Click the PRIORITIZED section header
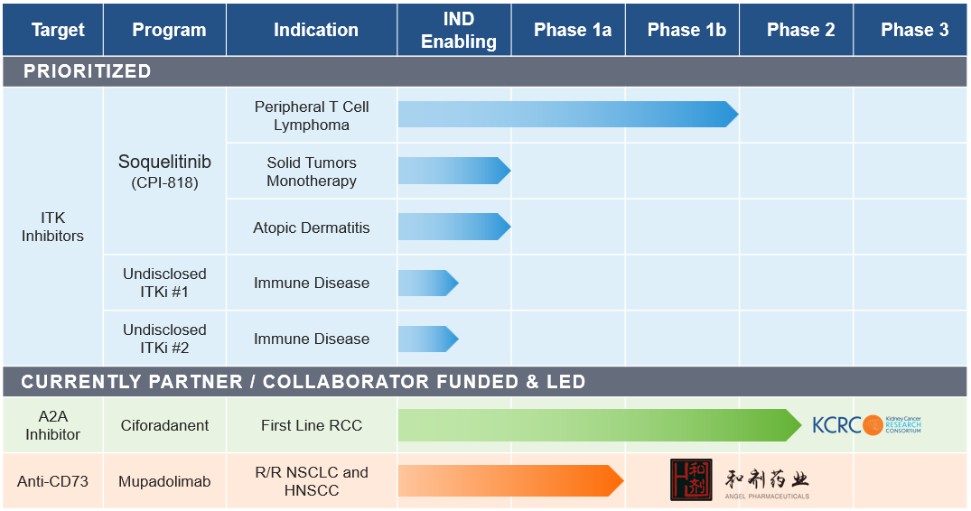Viewport: 971px width, 511px height. (87, 71)
